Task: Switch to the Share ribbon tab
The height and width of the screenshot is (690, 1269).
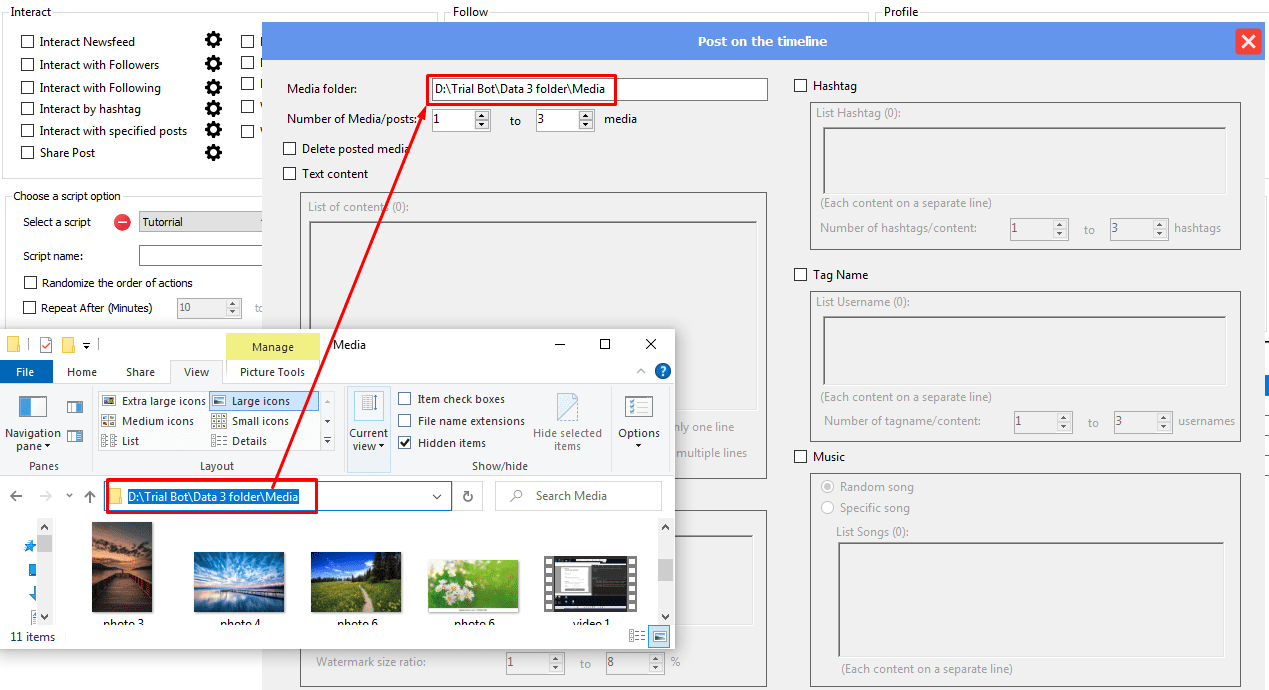Action: point(140,372)
